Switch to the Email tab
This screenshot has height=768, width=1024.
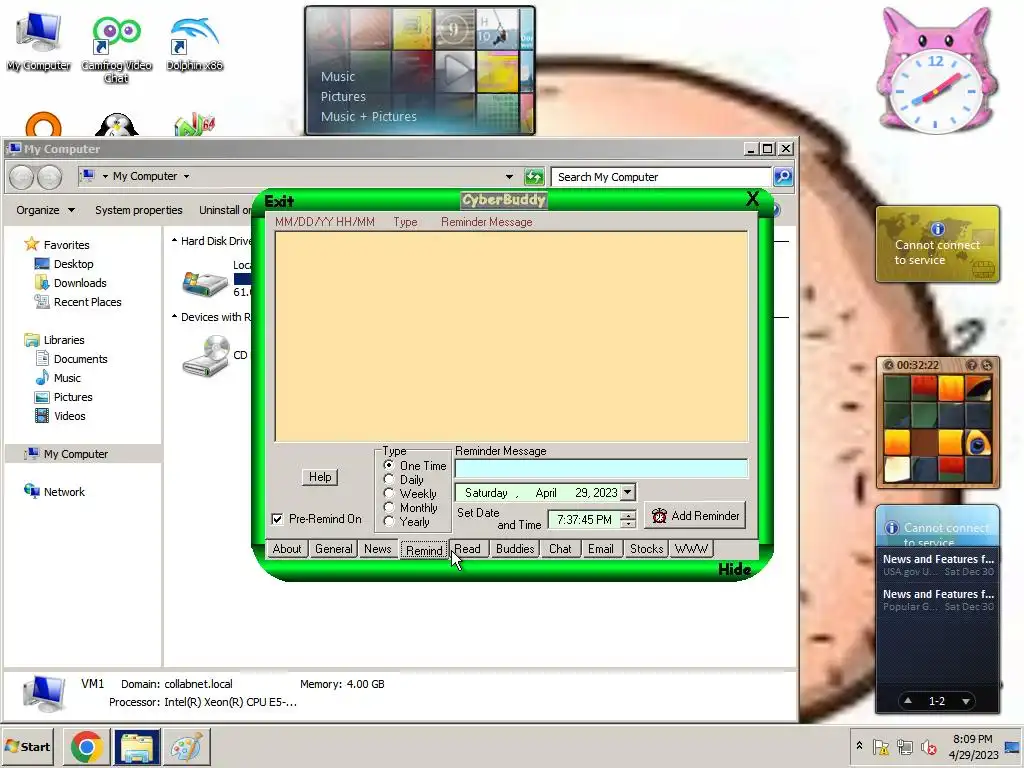coord(600,549)
